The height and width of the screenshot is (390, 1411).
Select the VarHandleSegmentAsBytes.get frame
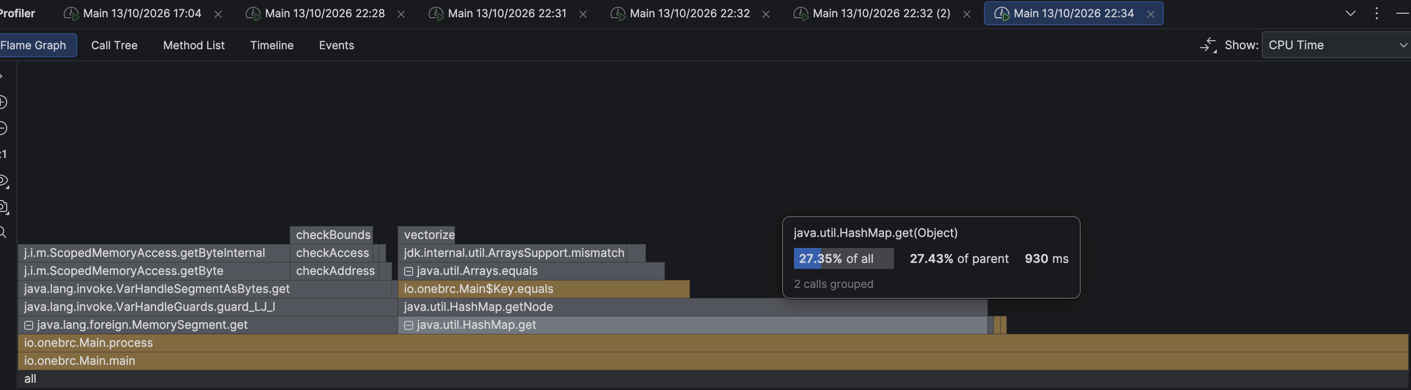[x=204, y=289]
